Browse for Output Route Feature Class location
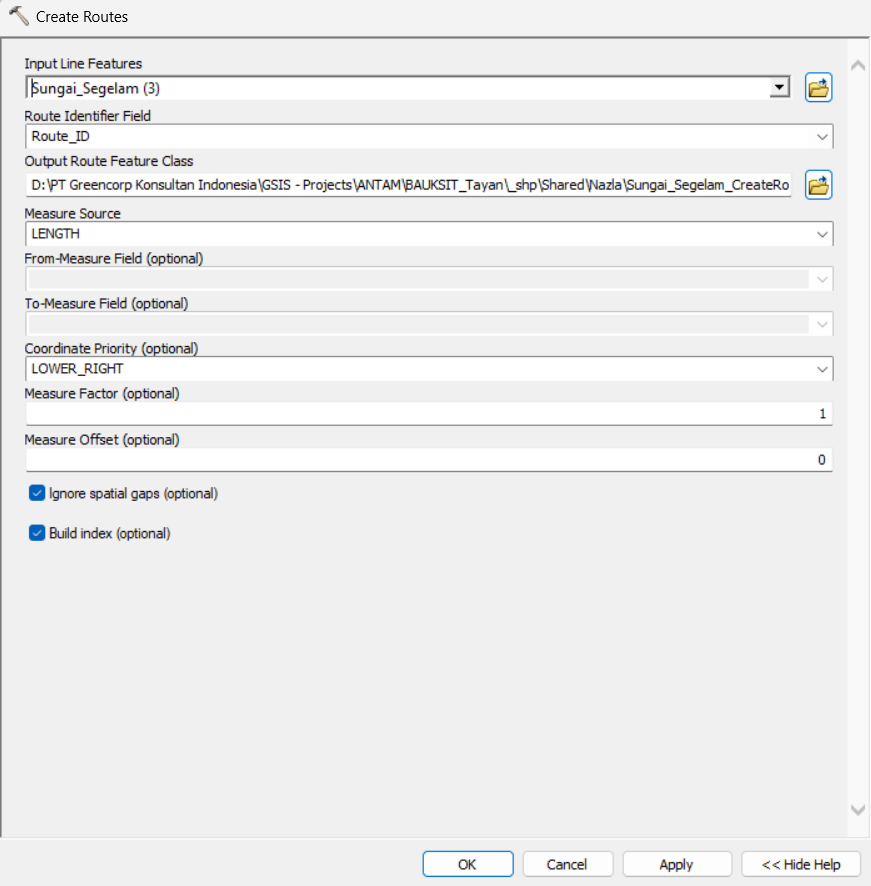 click(x=818, y=185)
